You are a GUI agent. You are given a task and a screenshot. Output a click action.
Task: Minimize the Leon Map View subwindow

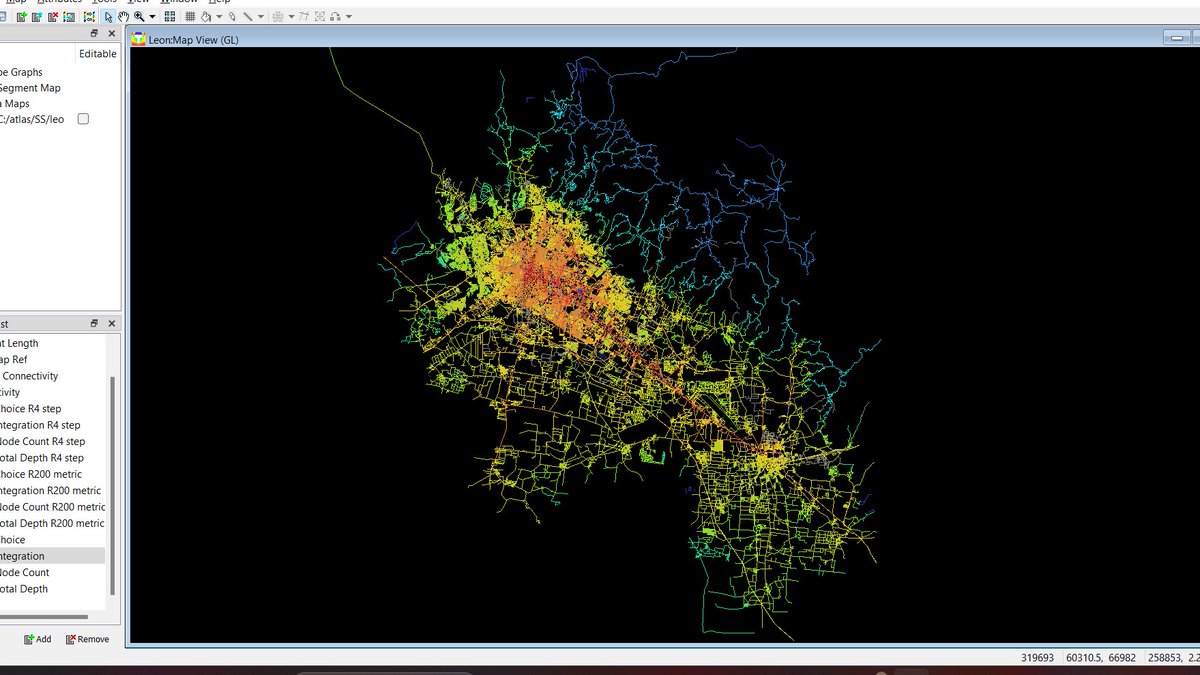coord(1175,38)
